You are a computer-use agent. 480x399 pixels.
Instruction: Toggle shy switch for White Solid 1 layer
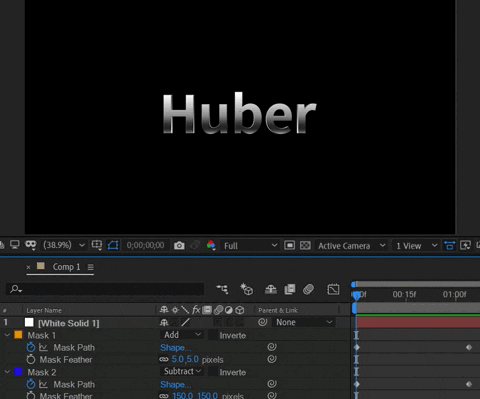tap(164, 322)
